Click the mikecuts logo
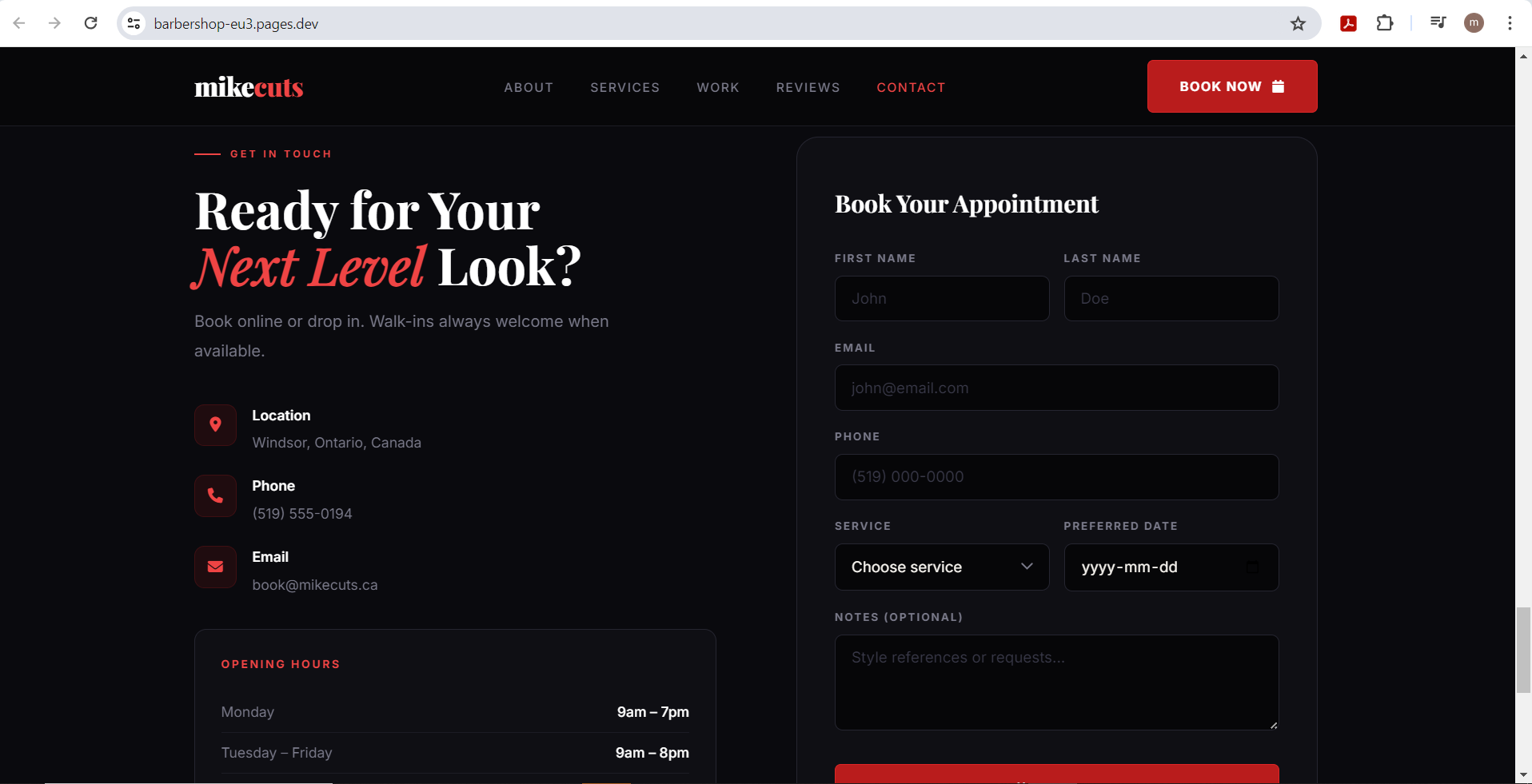Image resolution: width=1532 pixels, height=784 pixels. (x=249, y=86)
